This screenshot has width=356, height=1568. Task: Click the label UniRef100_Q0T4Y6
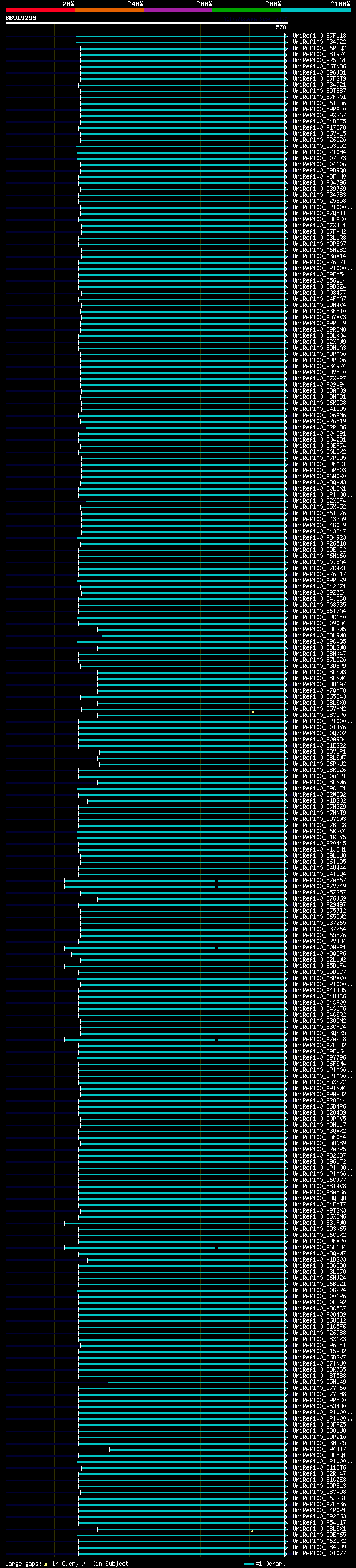tap(319, 728)
